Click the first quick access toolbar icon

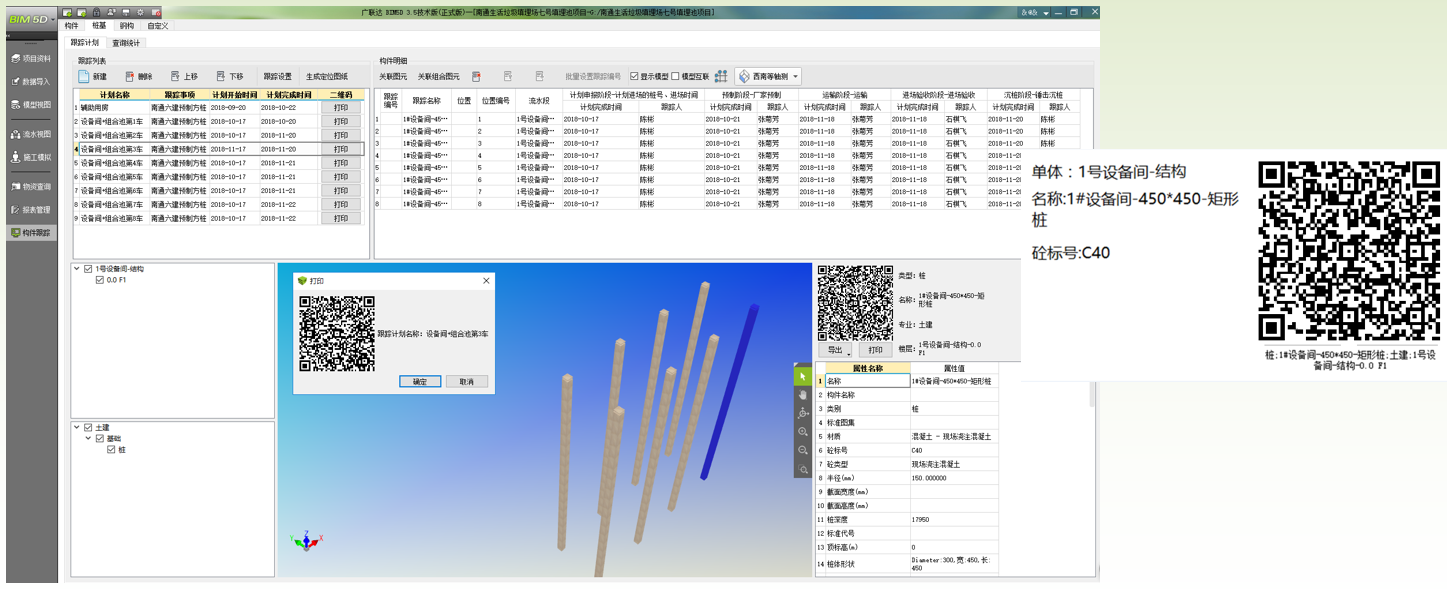click(67, 12)
